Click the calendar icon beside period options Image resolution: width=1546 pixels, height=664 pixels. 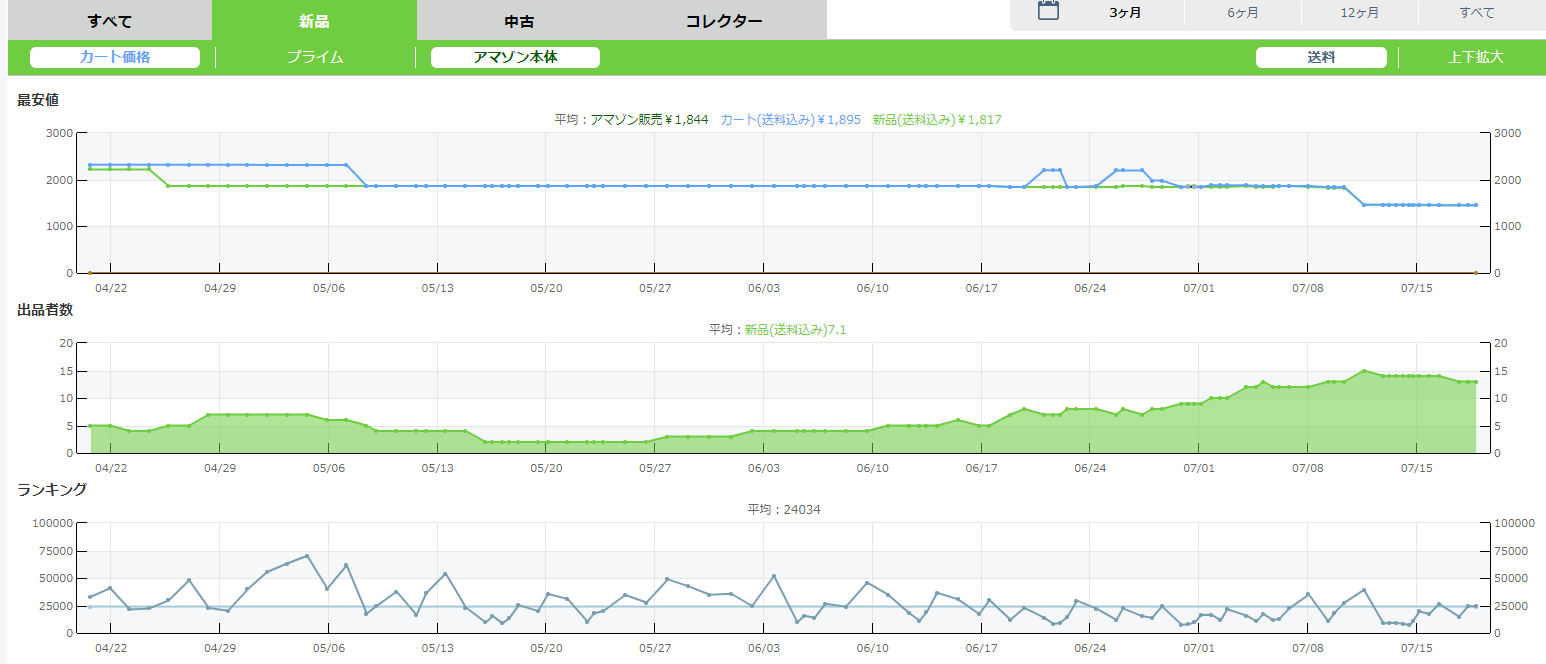(x=1048, y=11)
